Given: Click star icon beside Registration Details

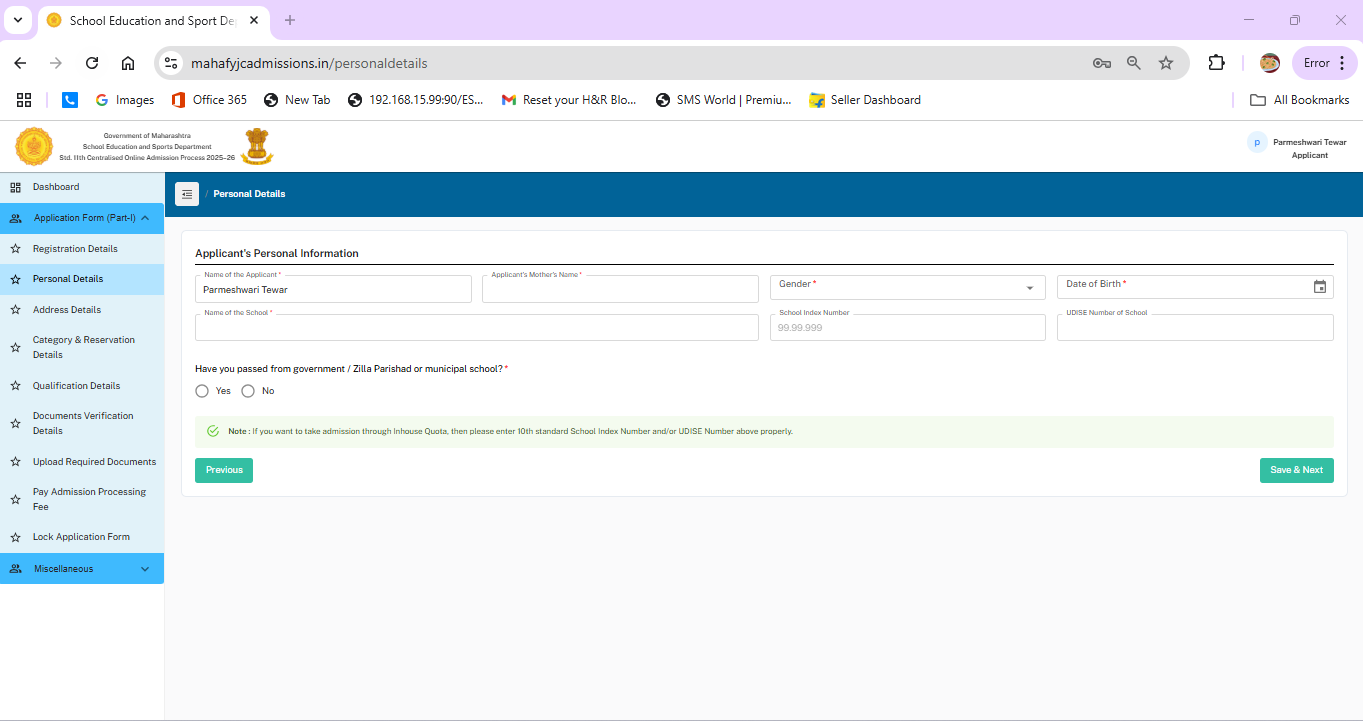Looking at the screenshot, I should click(x=15, y=249).
